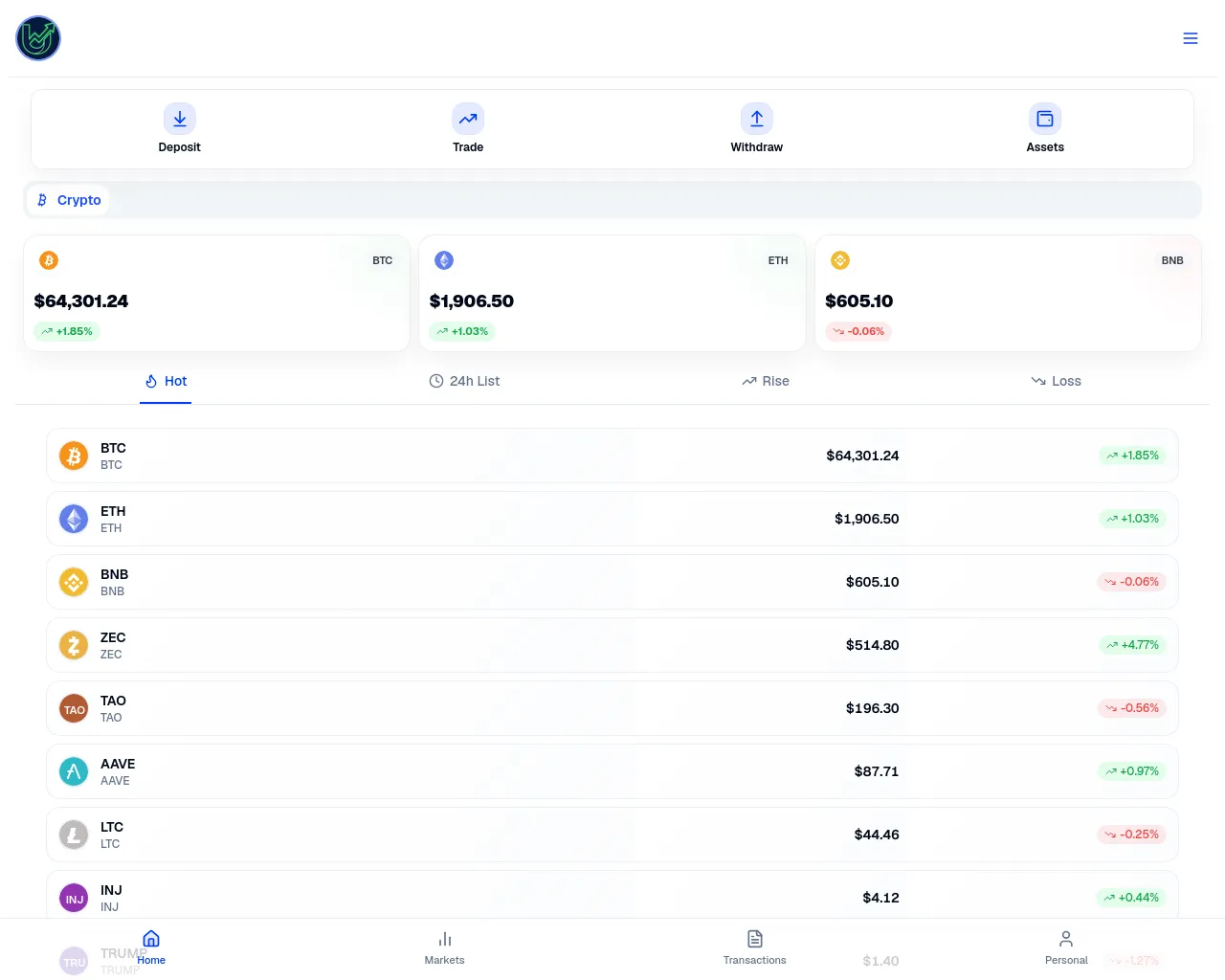The image size is (1225, 980).
Task: Open Personal in the bottom navigation
Action: tap(1066, 947)
